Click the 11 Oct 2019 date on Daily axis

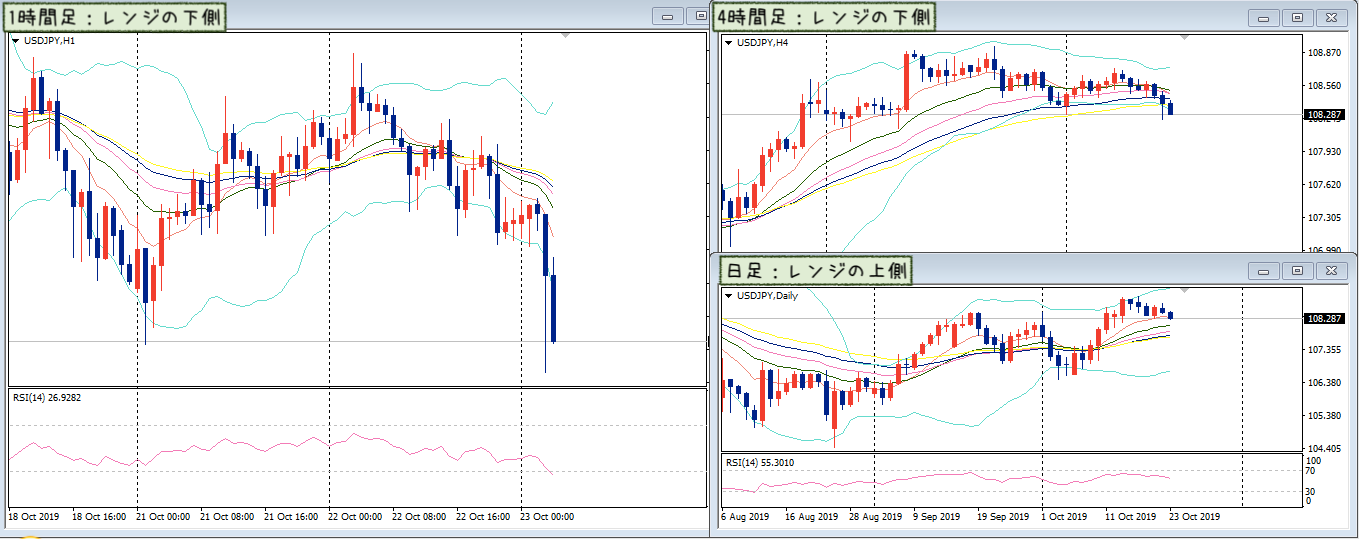coord(1130,517)
